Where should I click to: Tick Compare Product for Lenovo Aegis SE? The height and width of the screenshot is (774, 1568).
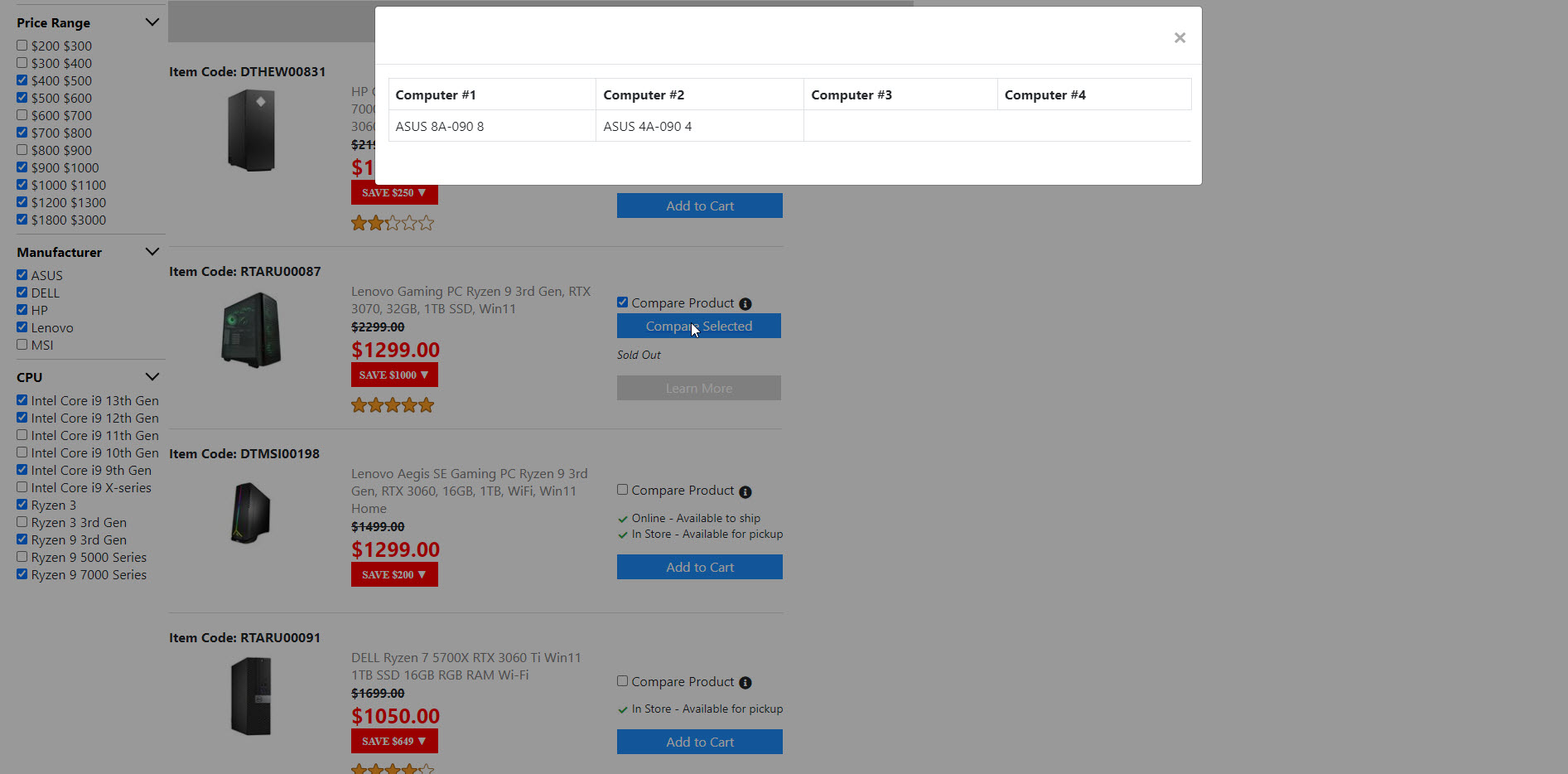622,490
